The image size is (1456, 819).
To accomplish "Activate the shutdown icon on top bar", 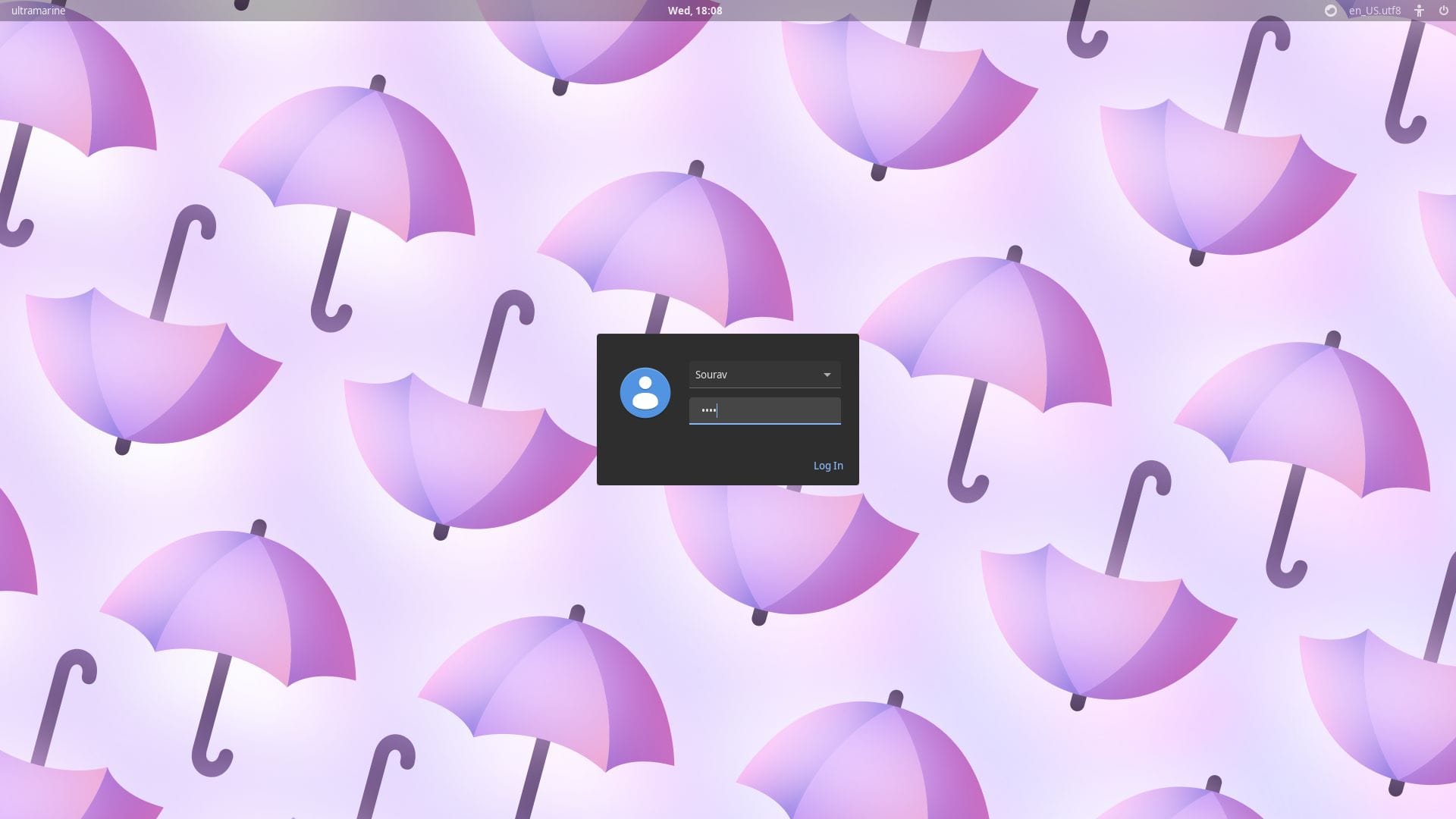I will point(1442,10).
